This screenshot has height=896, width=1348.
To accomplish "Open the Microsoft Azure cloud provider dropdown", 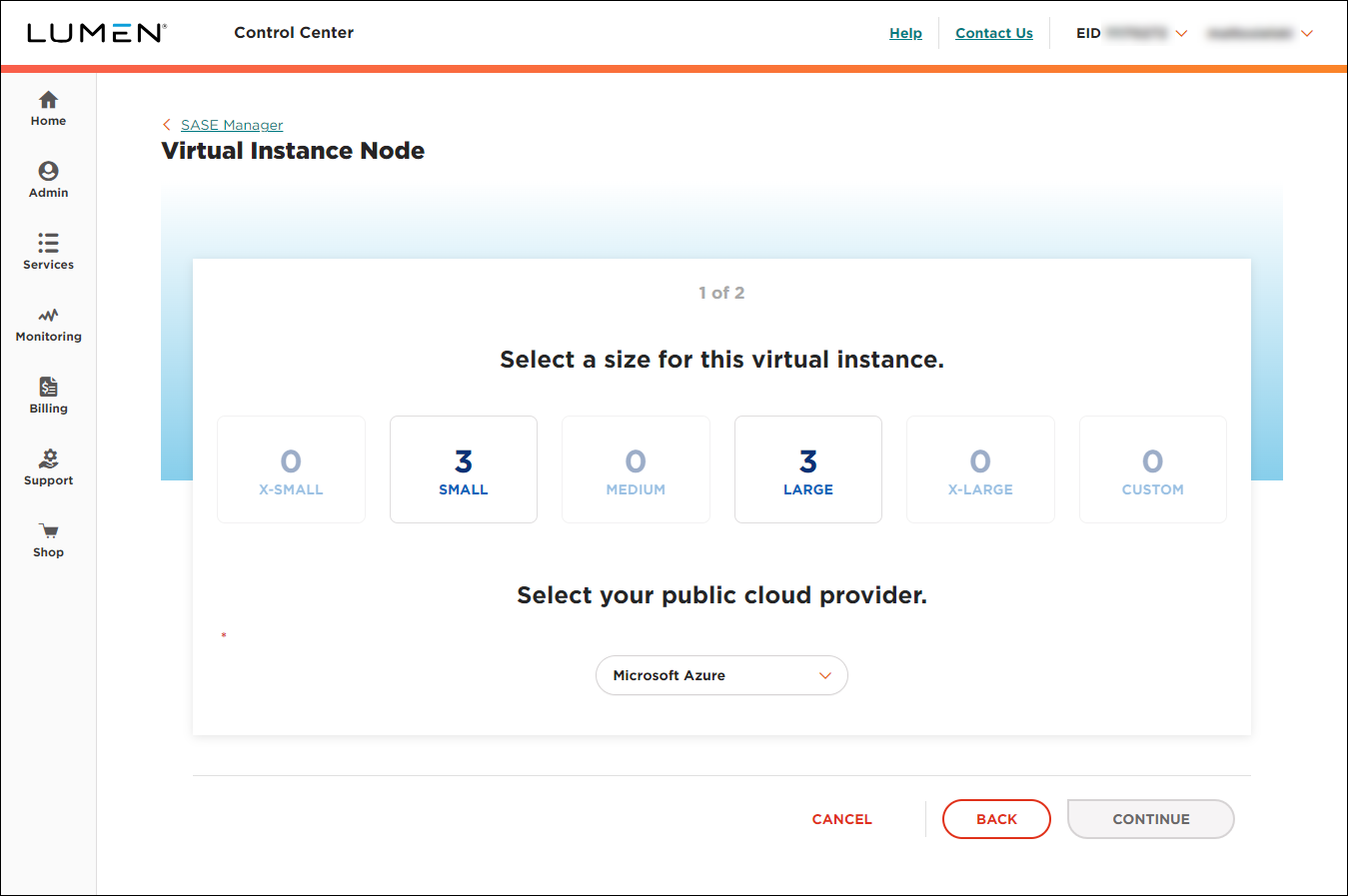I will coord(721,675).
